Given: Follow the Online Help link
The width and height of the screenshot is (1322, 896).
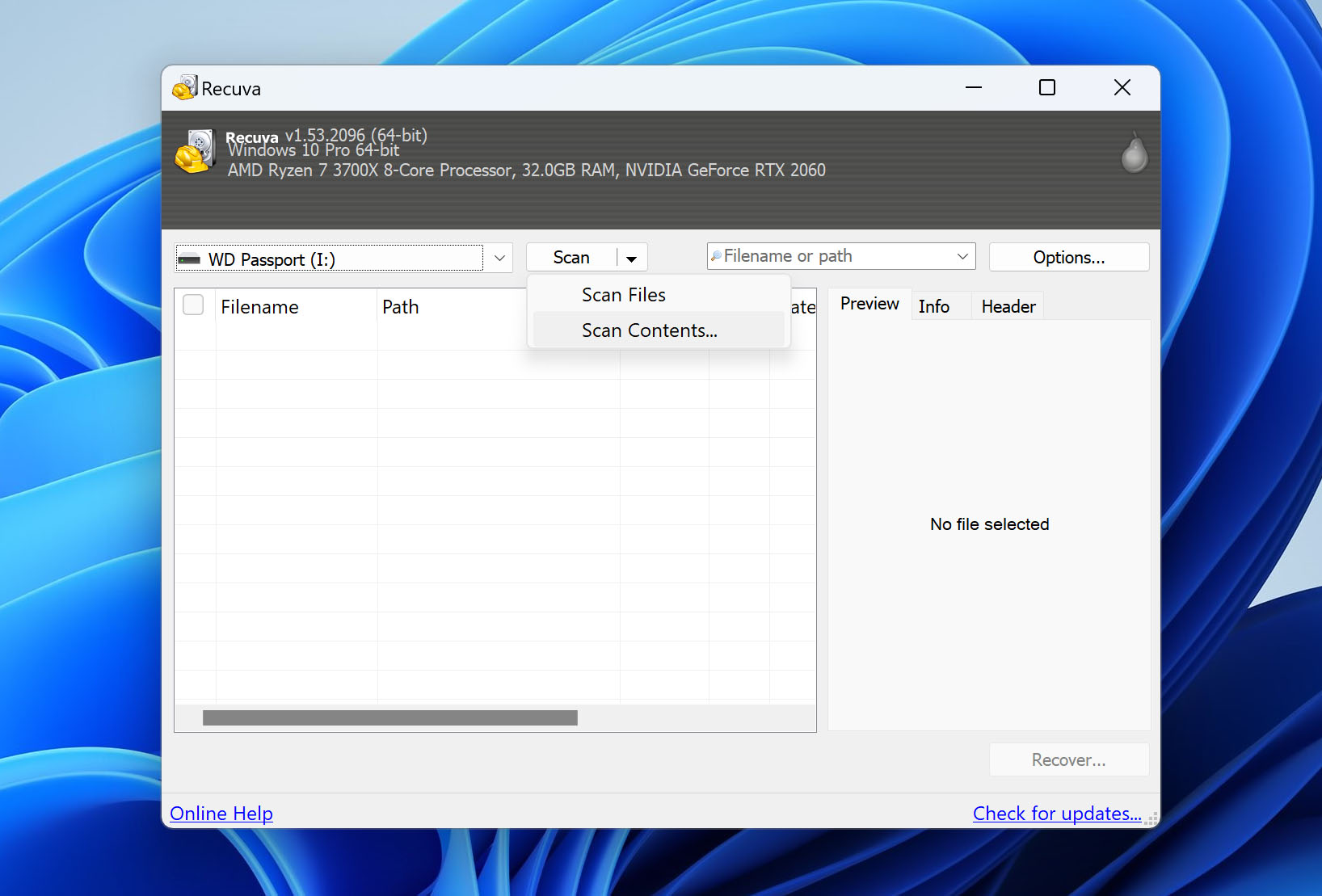Looking at the screenshot, I should 221,813.
